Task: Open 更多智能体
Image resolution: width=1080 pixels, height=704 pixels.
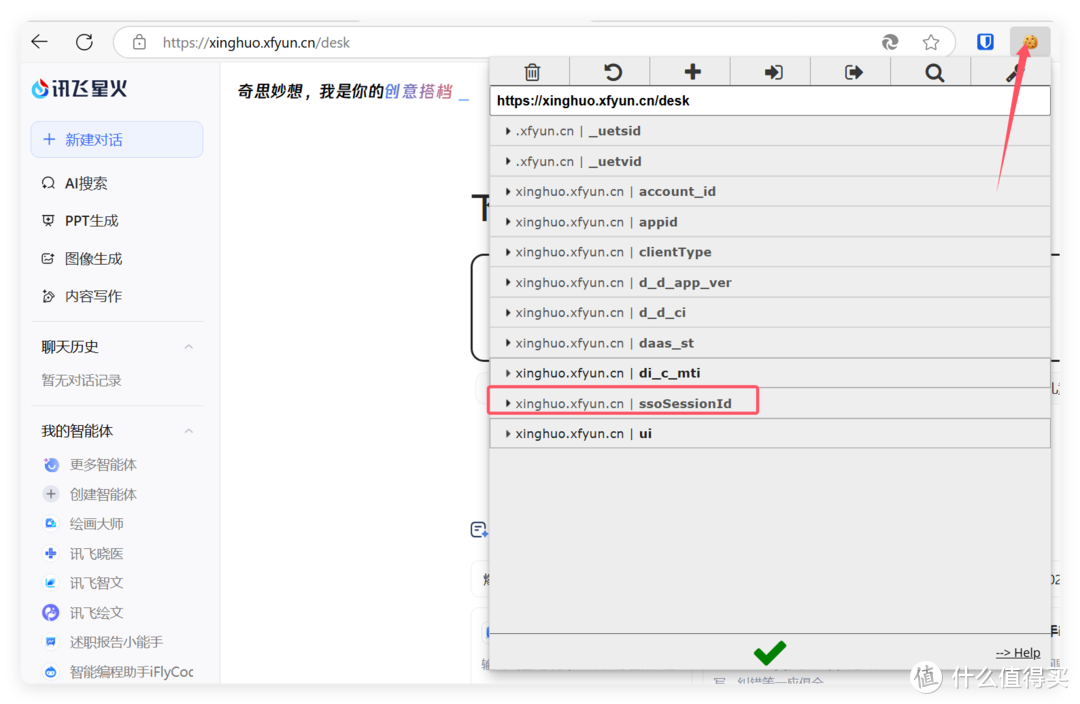Action: click(x=90, y=464)
